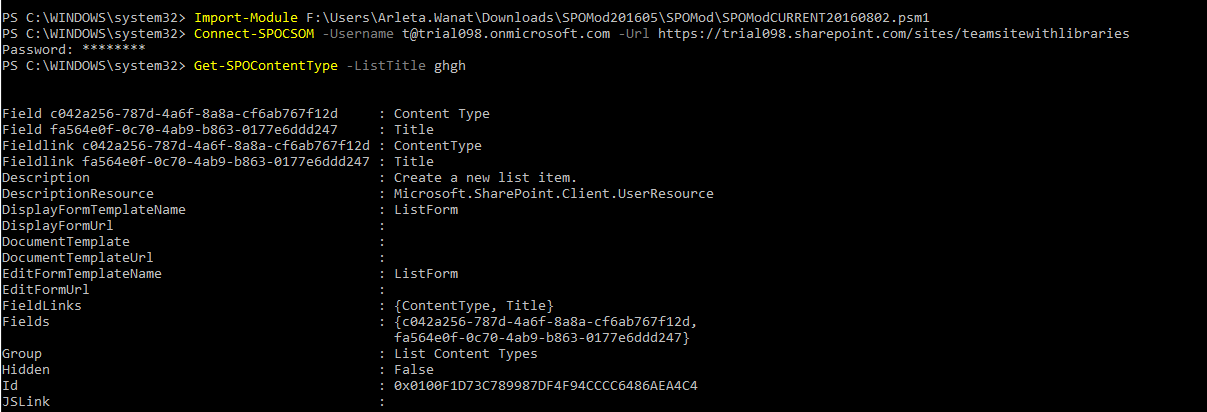
Task: Click the 'List Content Types' group value
Action: (466, 354)
